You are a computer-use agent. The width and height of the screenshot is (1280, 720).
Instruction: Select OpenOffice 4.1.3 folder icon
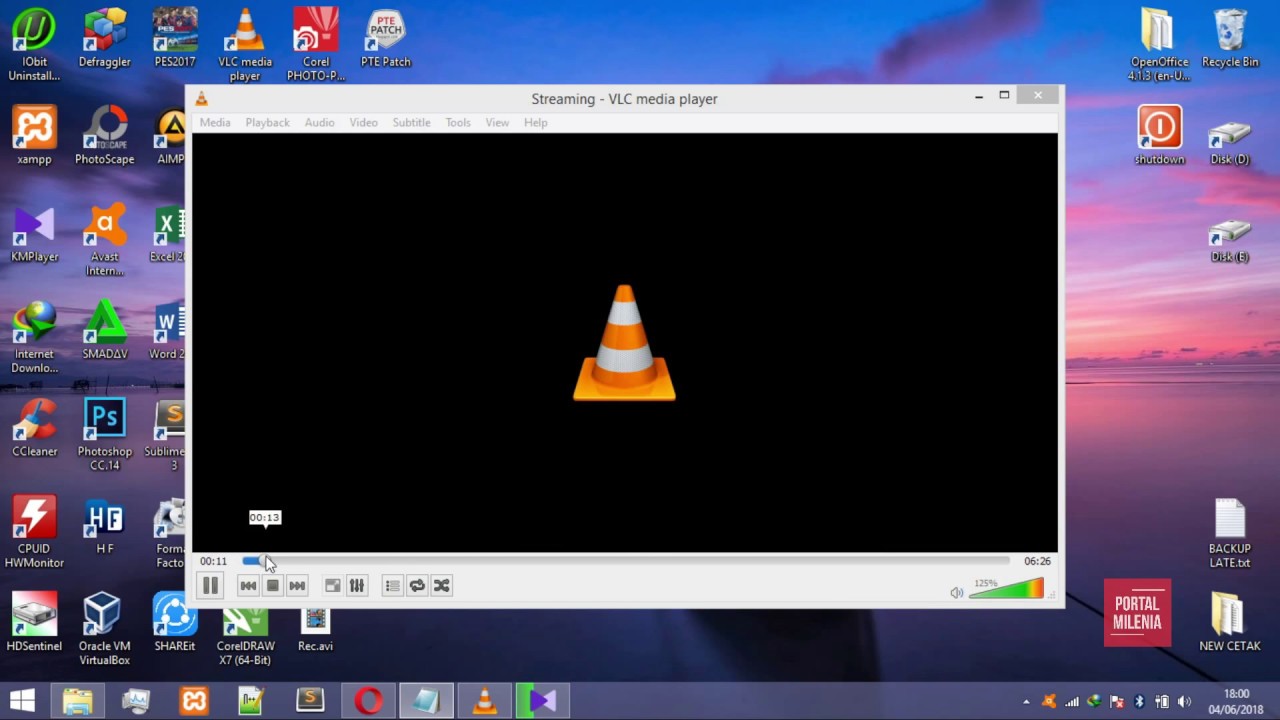tap(1159, 45)
